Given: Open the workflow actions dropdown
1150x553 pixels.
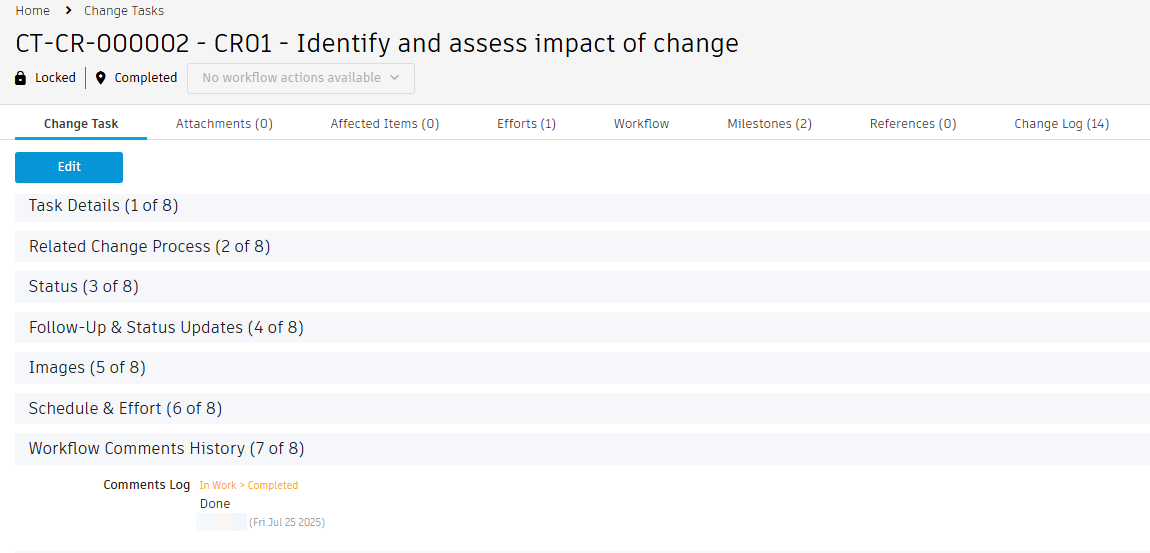Looking at the screenshot, I should click(x=300, y=78).
